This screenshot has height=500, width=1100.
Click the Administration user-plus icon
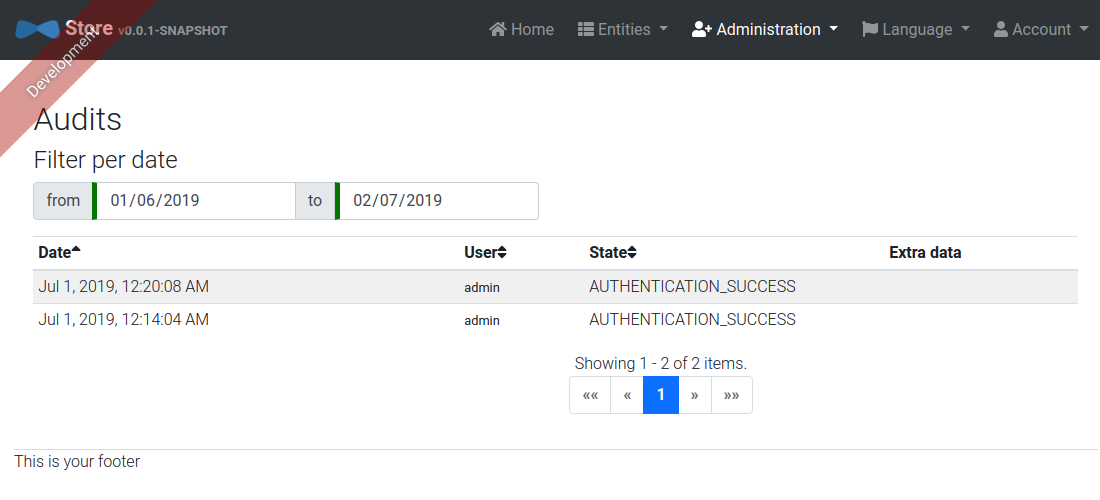(702, 29)
